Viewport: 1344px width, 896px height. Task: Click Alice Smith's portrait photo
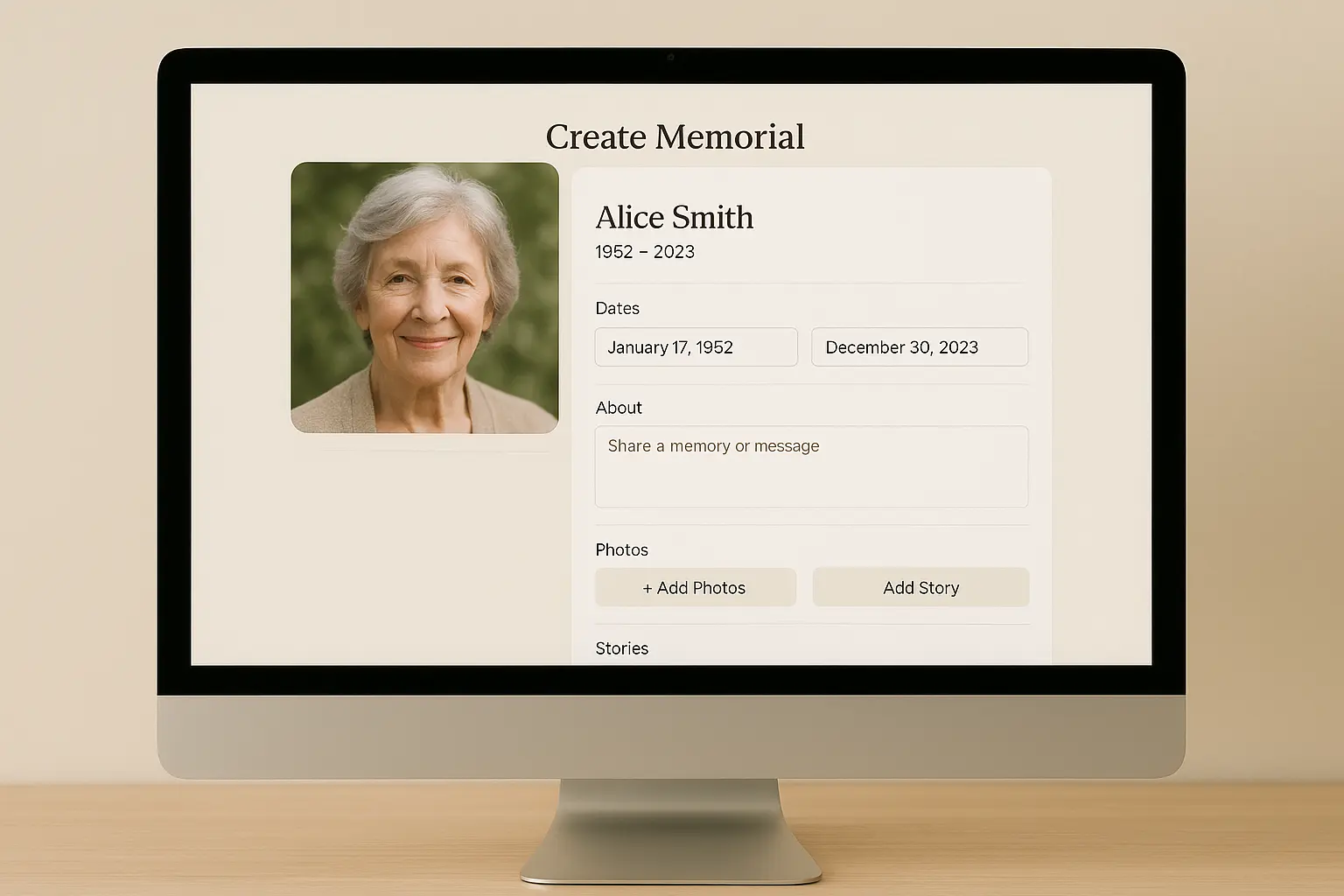(x=423, y=297)
